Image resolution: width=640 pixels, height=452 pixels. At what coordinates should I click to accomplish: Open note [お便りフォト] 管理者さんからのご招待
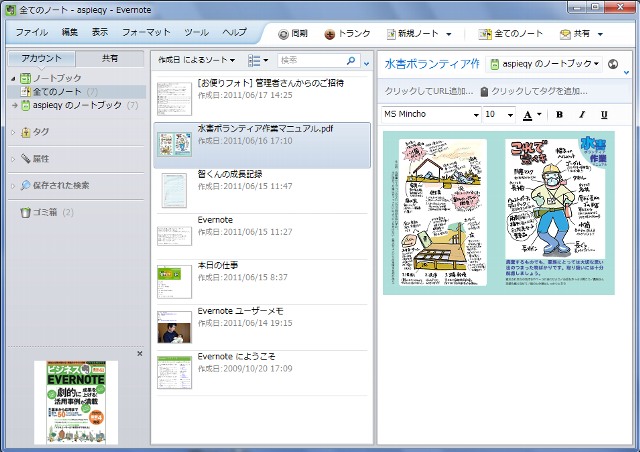262,99
